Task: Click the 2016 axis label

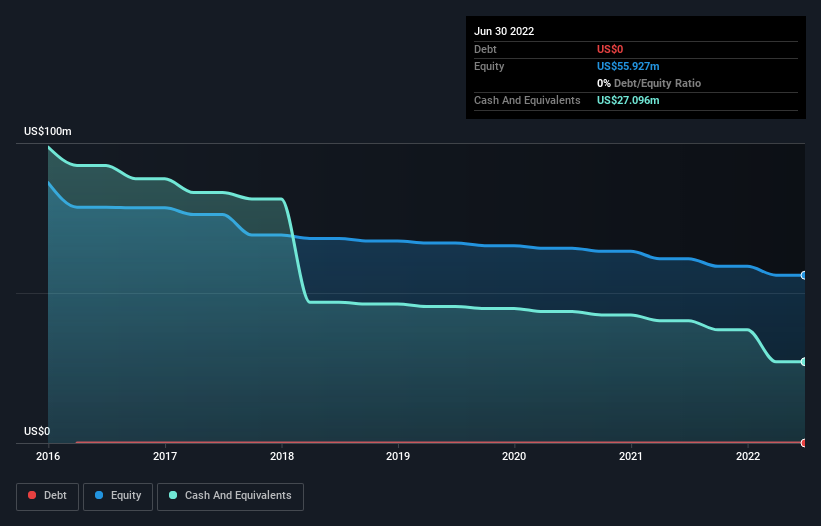Action: pos(48,456)
